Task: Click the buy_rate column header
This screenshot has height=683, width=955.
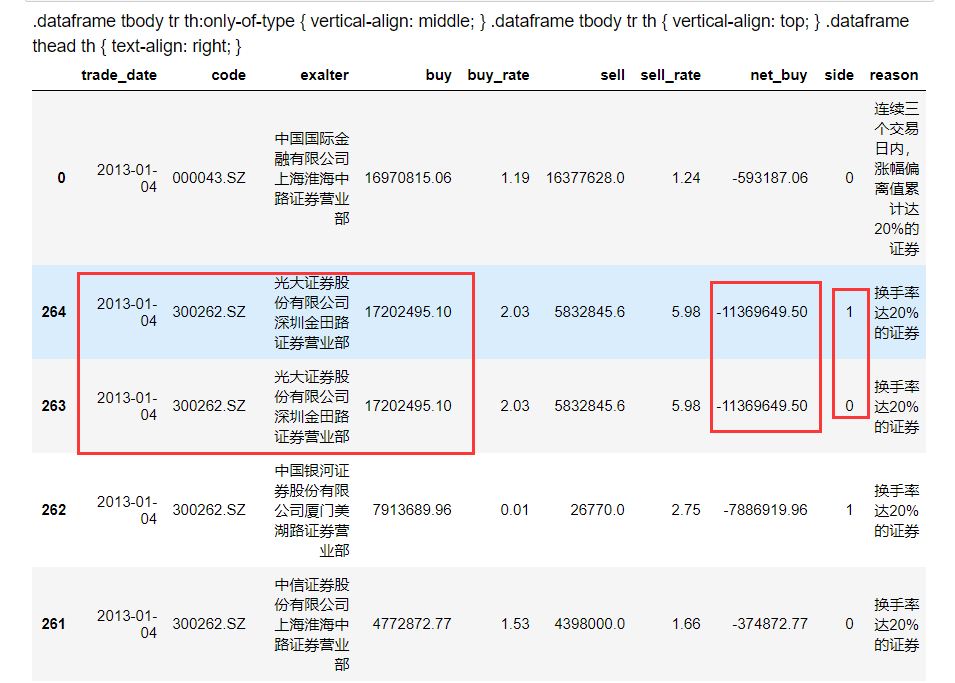Action: click(x=498, y=75)
